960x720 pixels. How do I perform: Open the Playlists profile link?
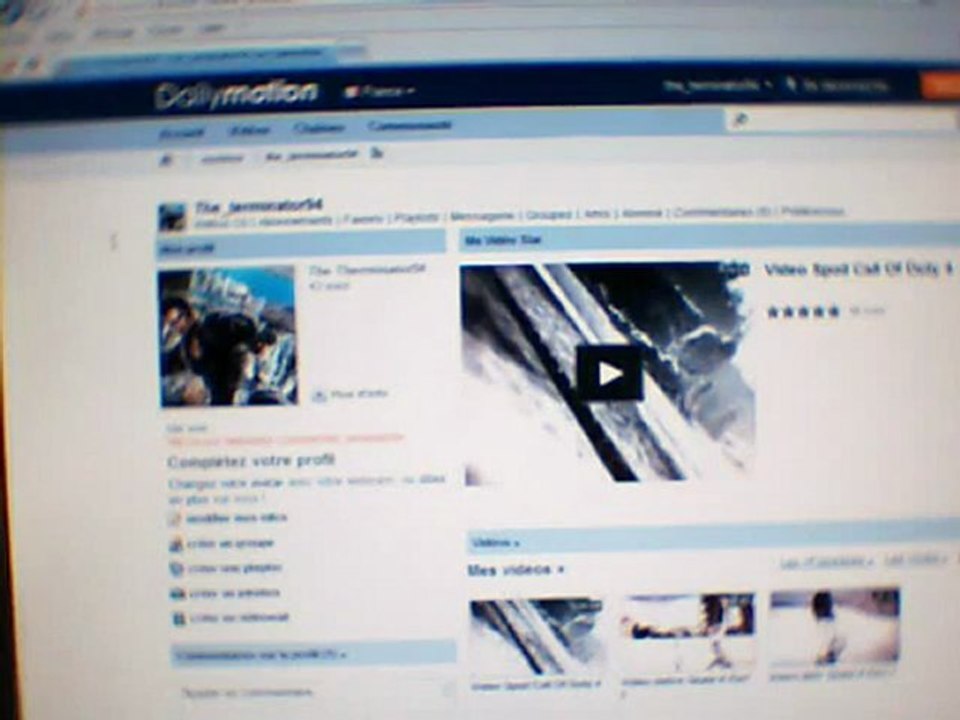tap(417, 217)
